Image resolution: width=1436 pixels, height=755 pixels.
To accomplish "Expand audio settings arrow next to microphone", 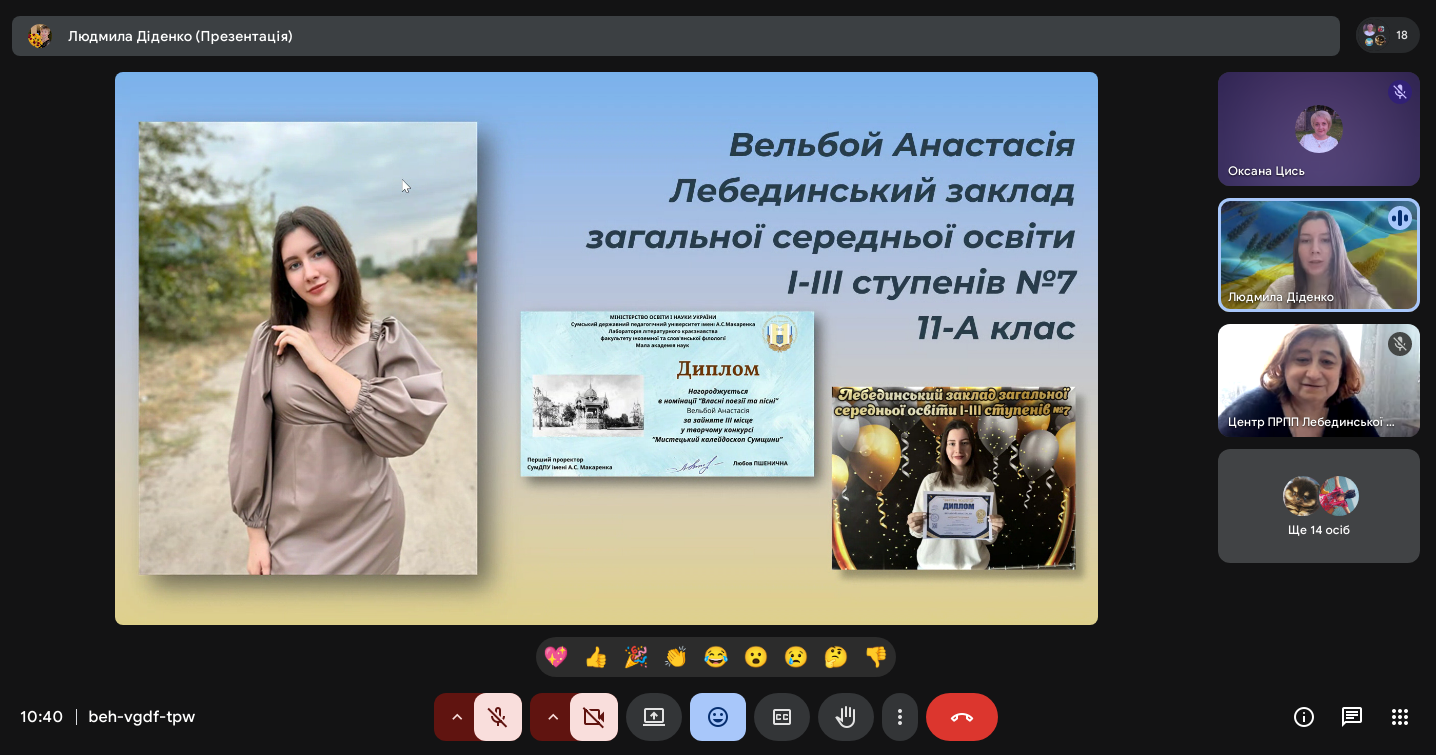I will pyautogui.click(x=456, y=717).
